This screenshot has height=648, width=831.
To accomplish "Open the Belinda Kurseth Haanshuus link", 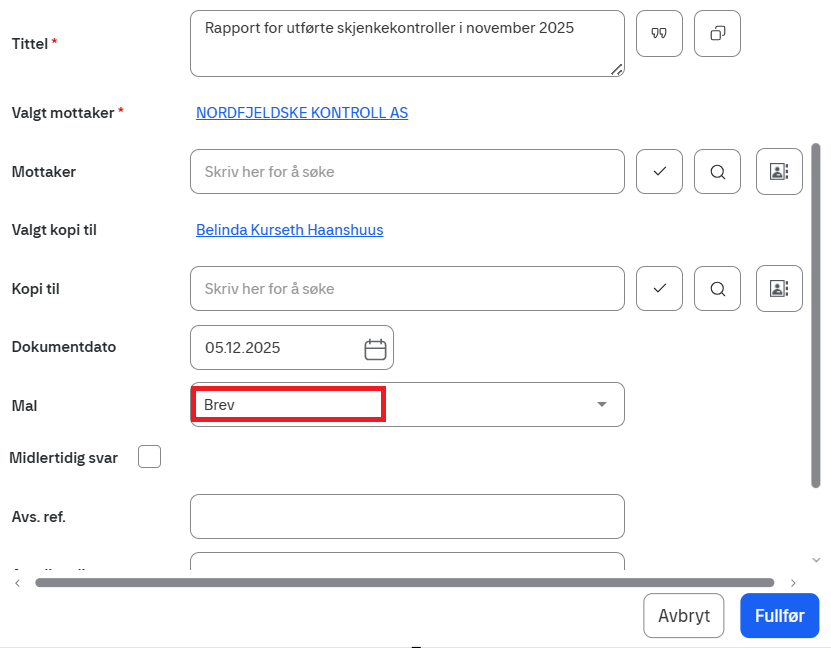I will [x=289, y=230].
